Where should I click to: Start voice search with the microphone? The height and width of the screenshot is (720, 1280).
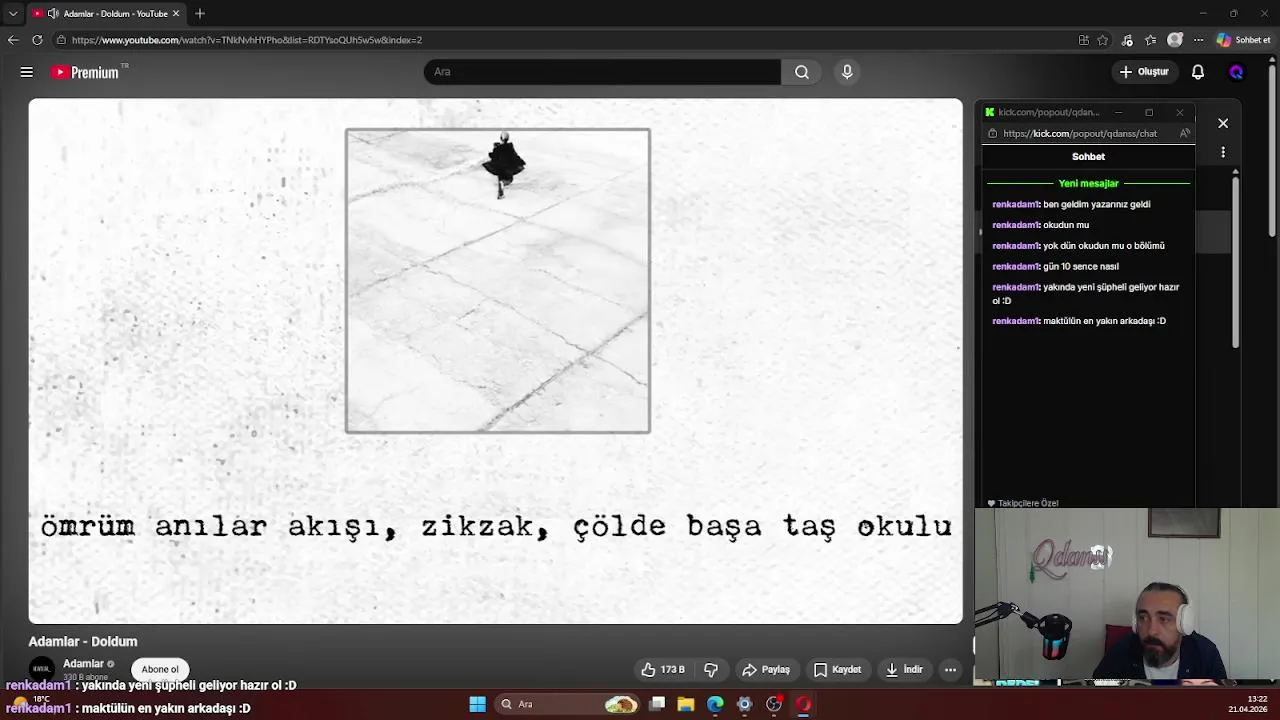point(847,72)
